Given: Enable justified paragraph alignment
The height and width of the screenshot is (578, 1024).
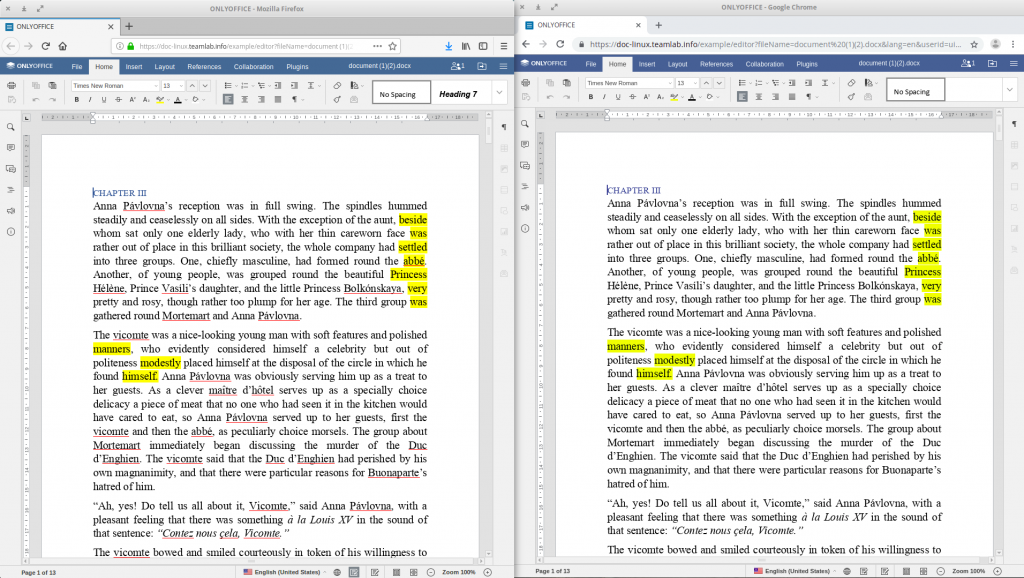Looking at the screenshot, I should (278, 99).
